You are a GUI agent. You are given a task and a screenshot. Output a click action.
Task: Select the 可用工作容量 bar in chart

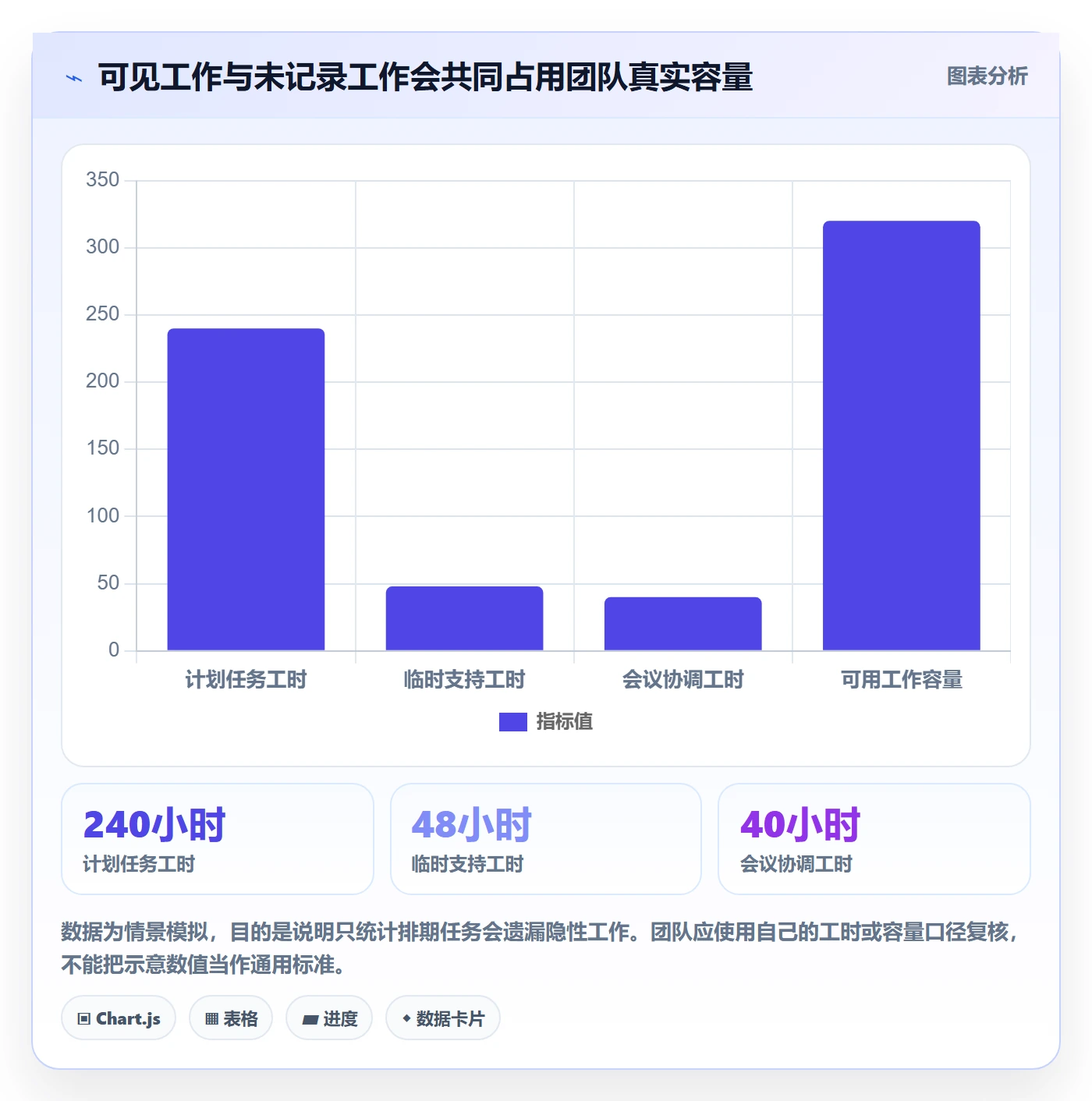901,436
